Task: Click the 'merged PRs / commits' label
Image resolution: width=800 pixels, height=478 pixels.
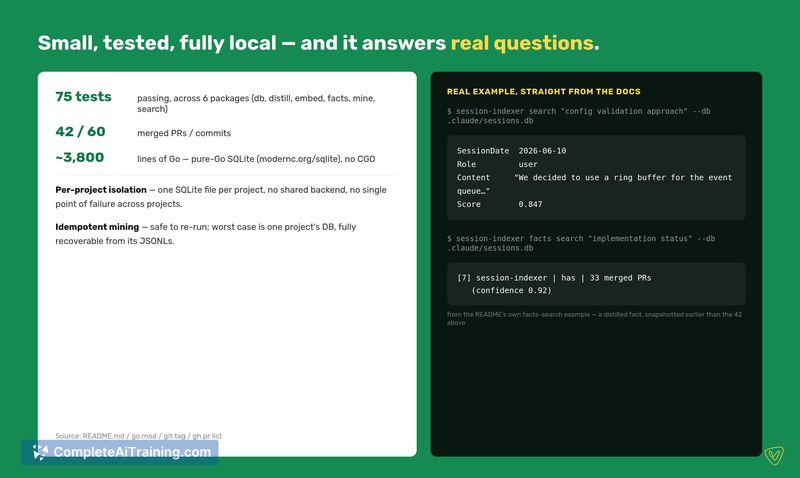Action: pyautogui.click(x=184, y=133)
